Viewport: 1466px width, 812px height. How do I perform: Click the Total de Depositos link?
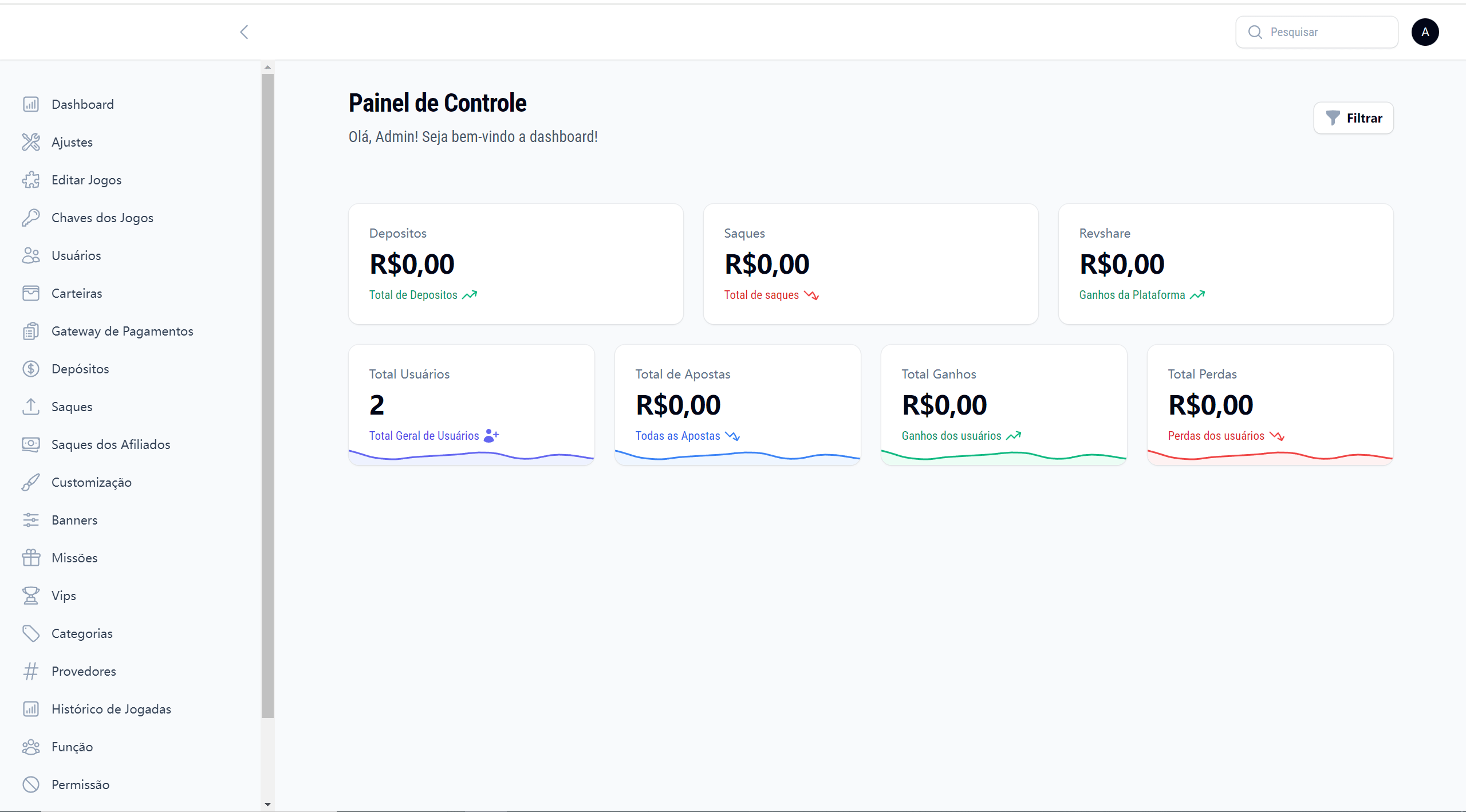coord(413,295)
